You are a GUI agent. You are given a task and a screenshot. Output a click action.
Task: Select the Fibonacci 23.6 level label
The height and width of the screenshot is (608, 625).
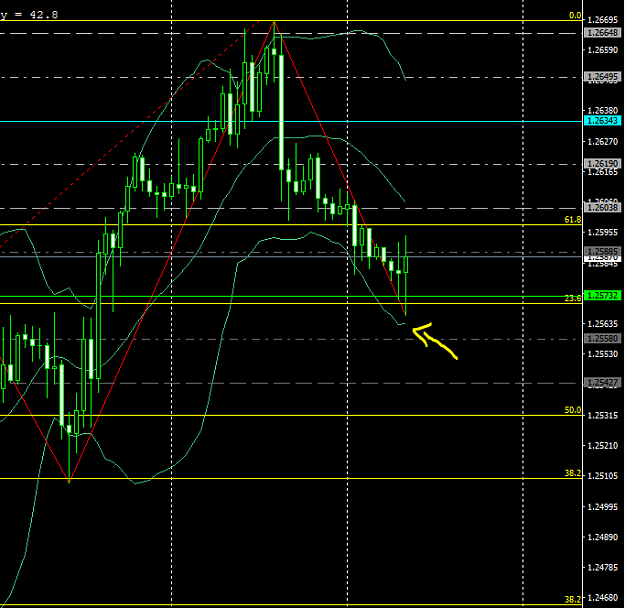[573, 298]
